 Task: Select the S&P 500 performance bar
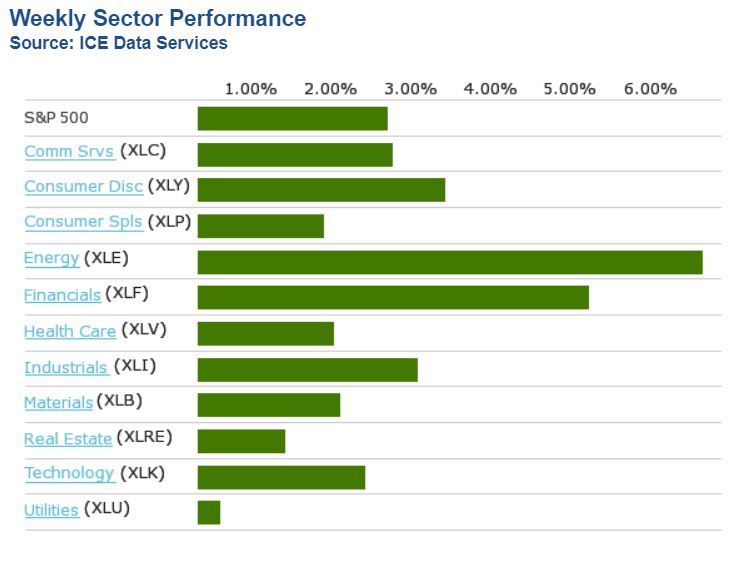coord(292,118)
